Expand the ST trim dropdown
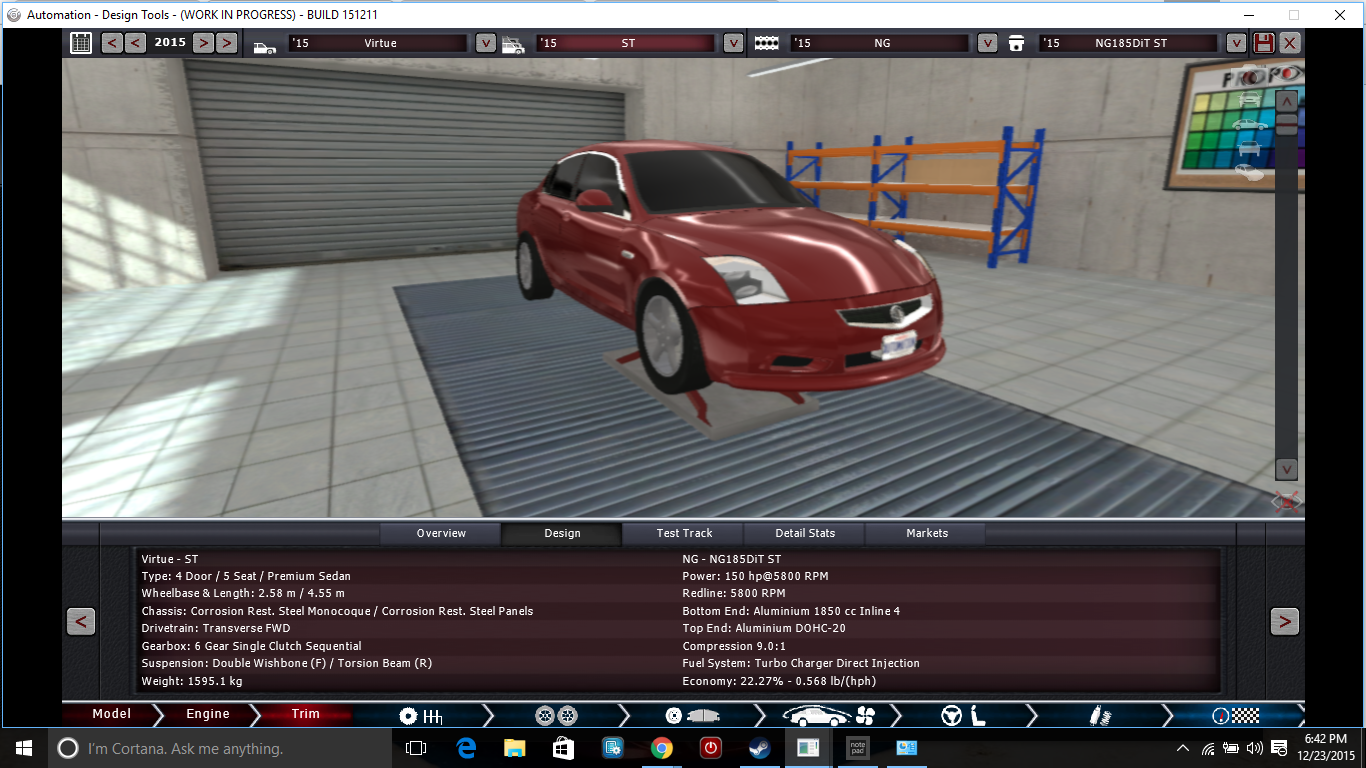The image size is (1366, 768). pyautogui.click(x=733, y=43)
